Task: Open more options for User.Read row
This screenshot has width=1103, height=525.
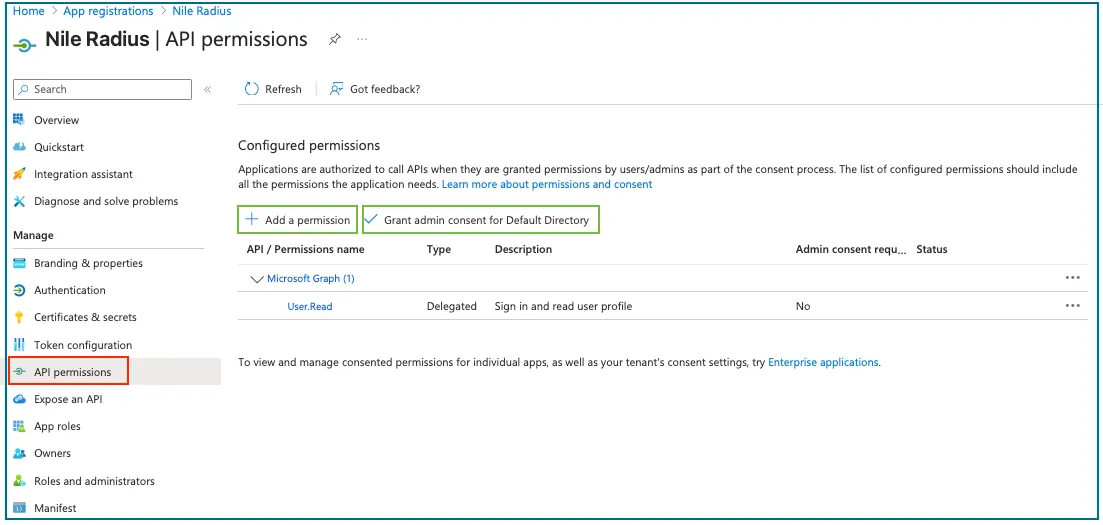Action: click(x=1072, y=305)
